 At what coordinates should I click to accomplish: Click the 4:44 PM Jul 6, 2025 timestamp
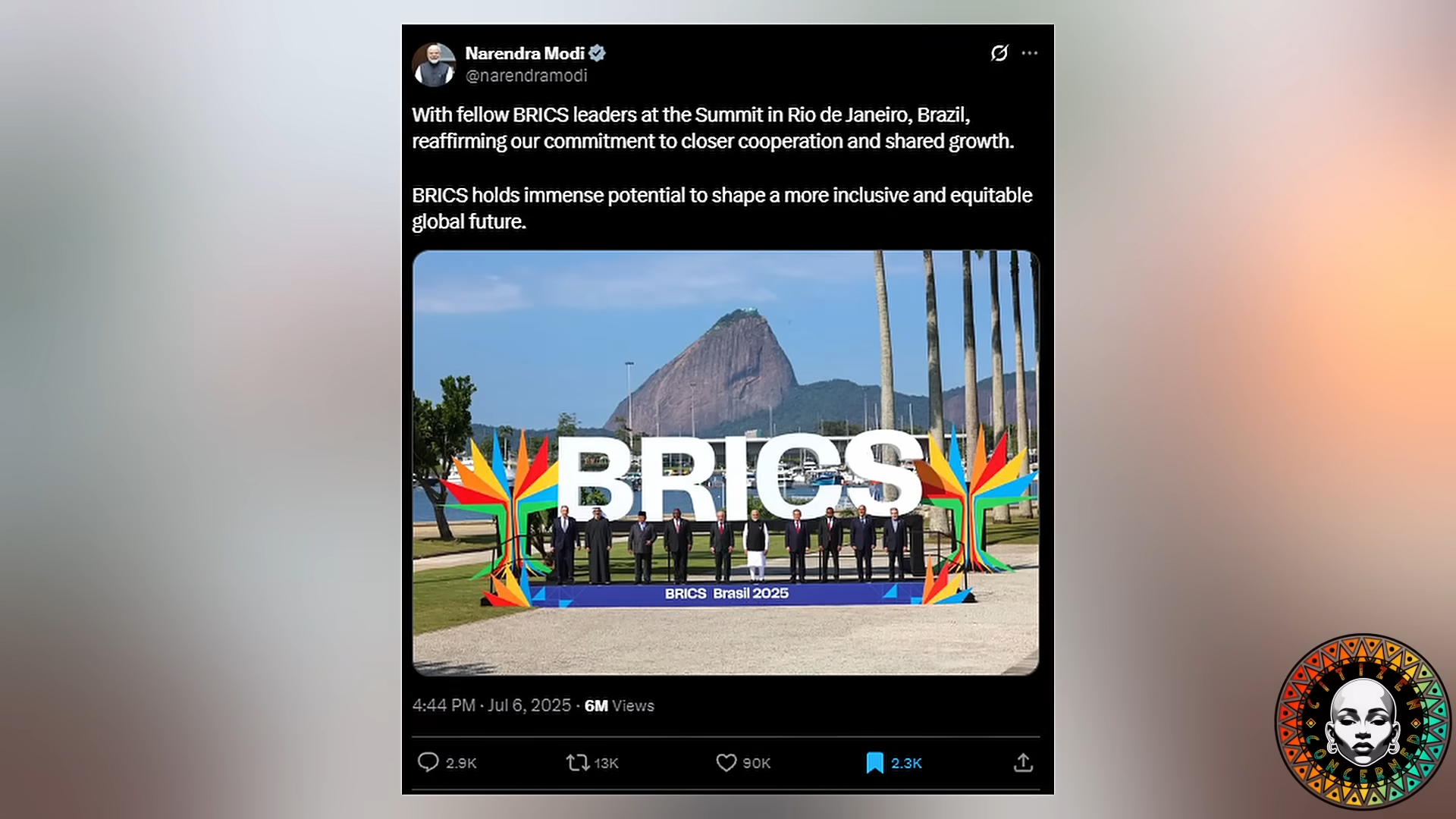click(491, 705)
